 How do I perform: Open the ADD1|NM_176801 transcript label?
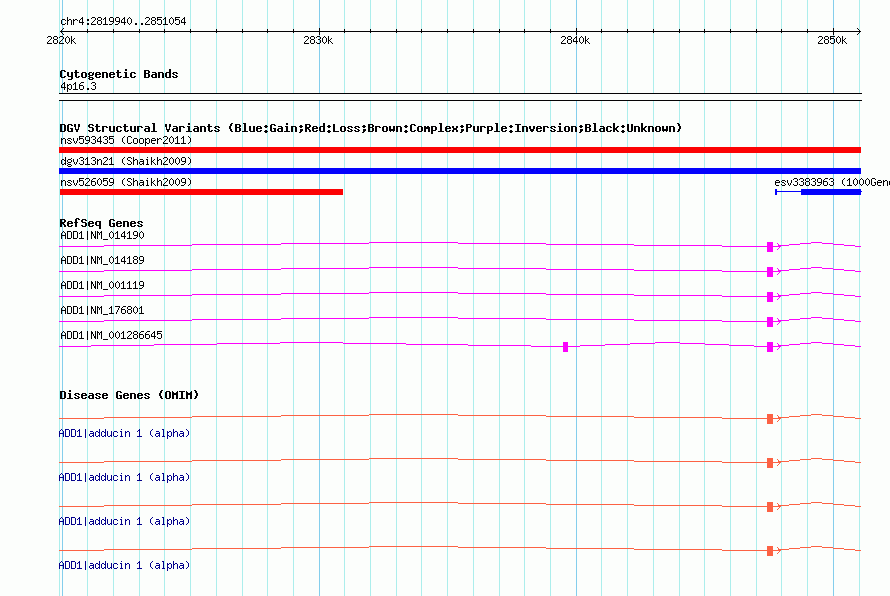(102, 310)
